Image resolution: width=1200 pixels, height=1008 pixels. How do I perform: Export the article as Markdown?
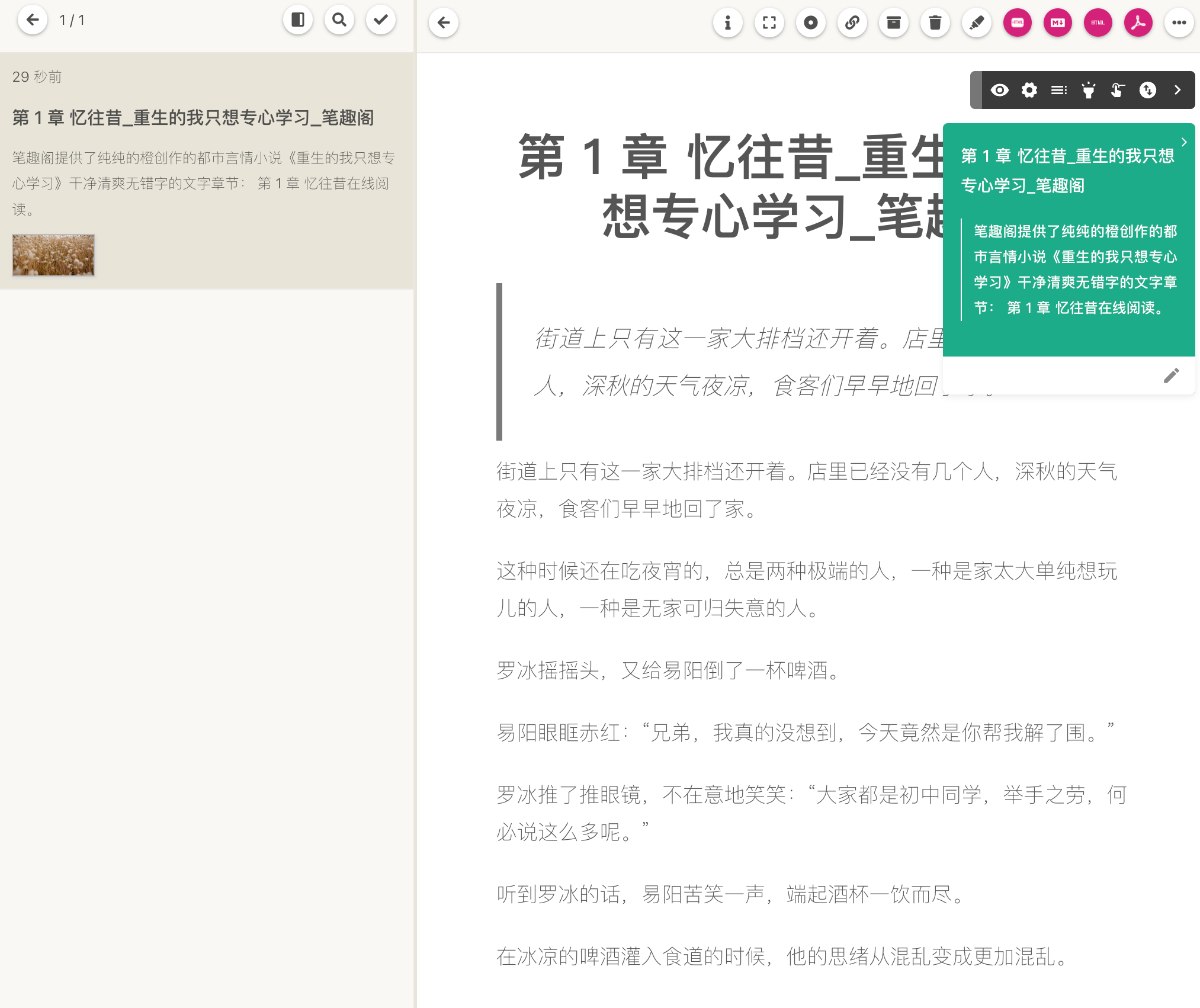(1058, 24)
